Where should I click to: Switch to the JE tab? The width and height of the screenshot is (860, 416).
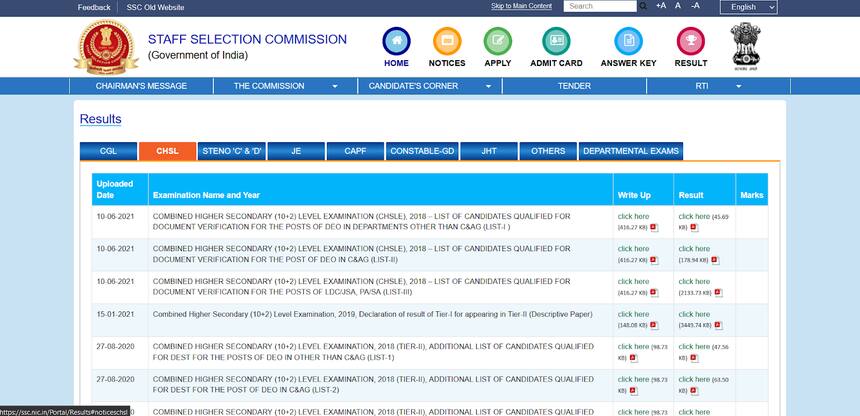click(296, 151)
